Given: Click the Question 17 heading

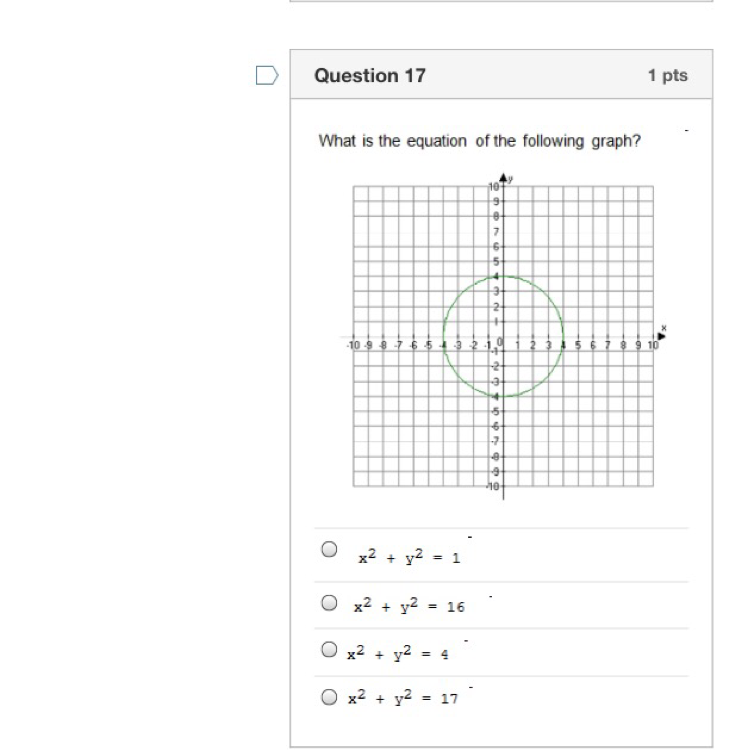Looking at the screenshot, I should tap(370, 76).
